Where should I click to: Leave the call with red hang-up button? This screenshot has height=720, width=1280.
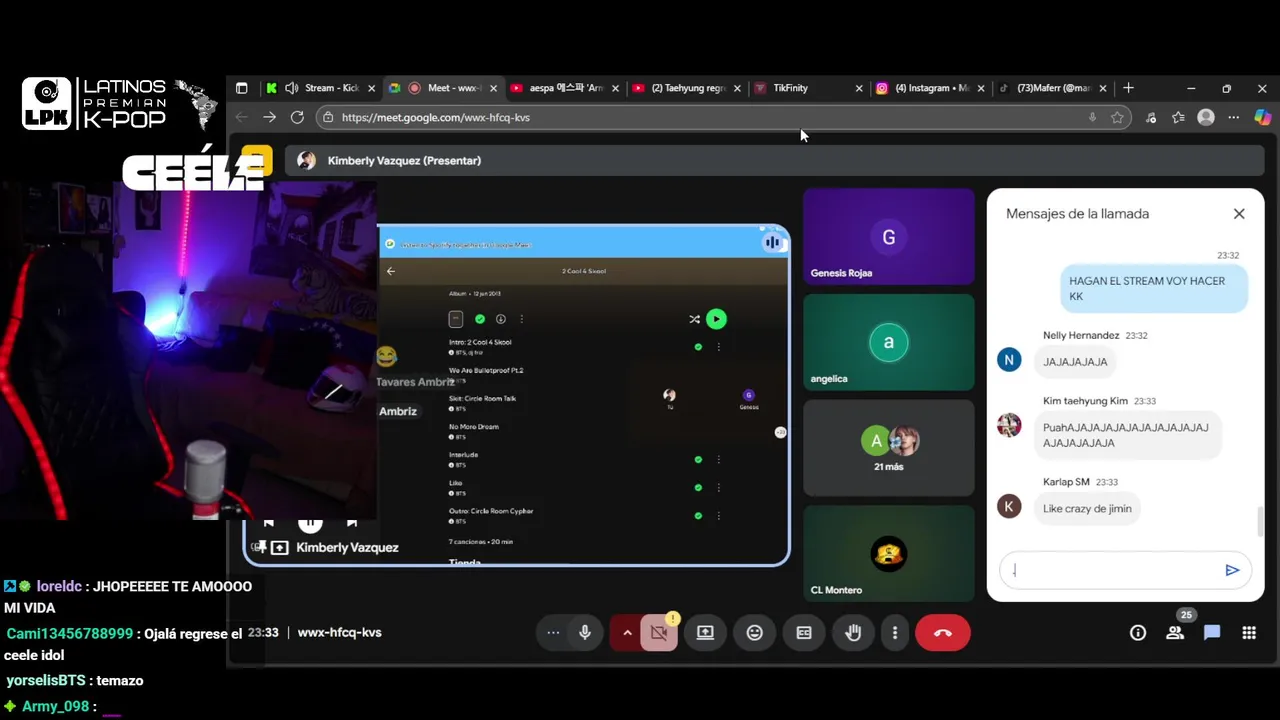coord(943,633)
